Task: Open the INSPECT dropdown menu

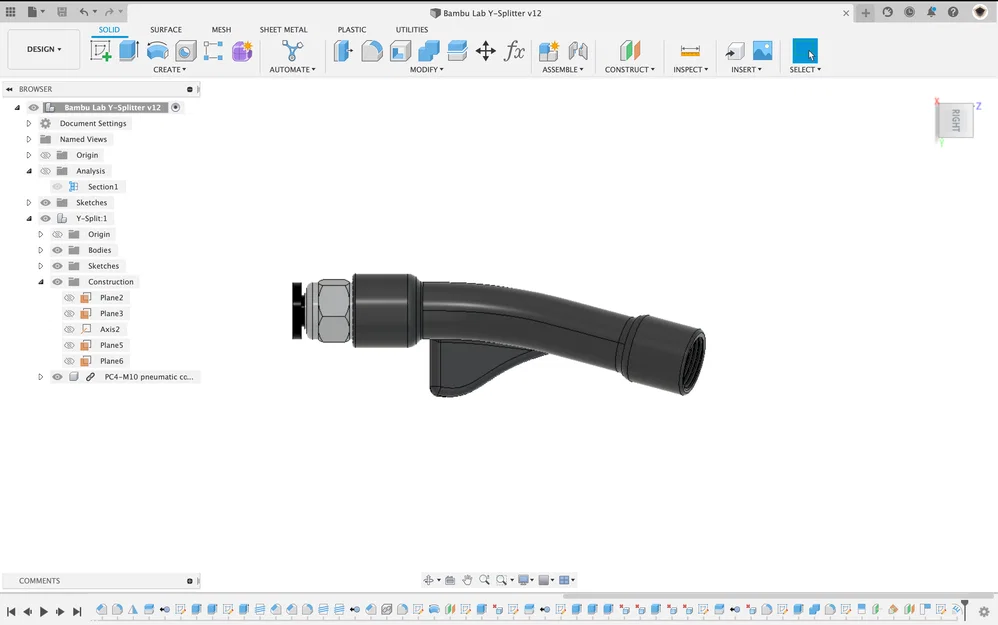Action: pyautogui.click(x=691, y=69)
